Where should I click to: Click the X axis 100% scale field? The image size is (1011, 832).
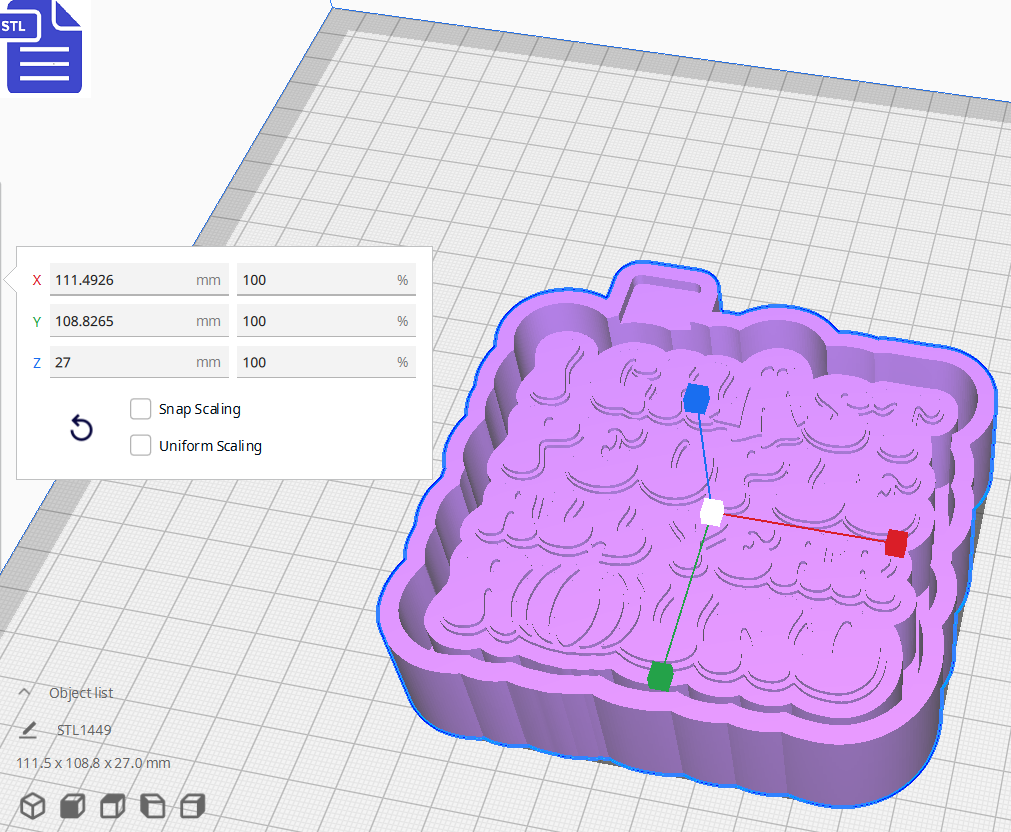[x=325, y=279]
